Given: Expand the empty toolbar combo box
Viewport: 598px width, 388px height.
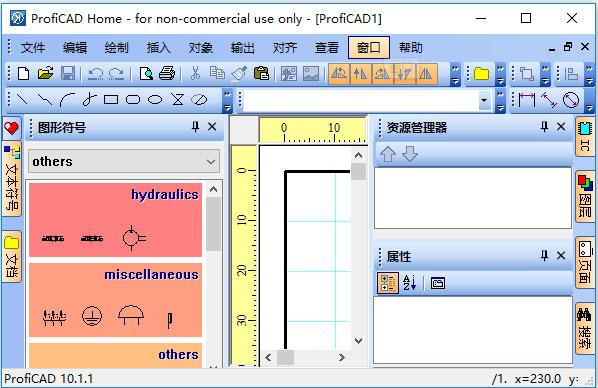Looking at the screenshot, I should [x=484, y=101].
